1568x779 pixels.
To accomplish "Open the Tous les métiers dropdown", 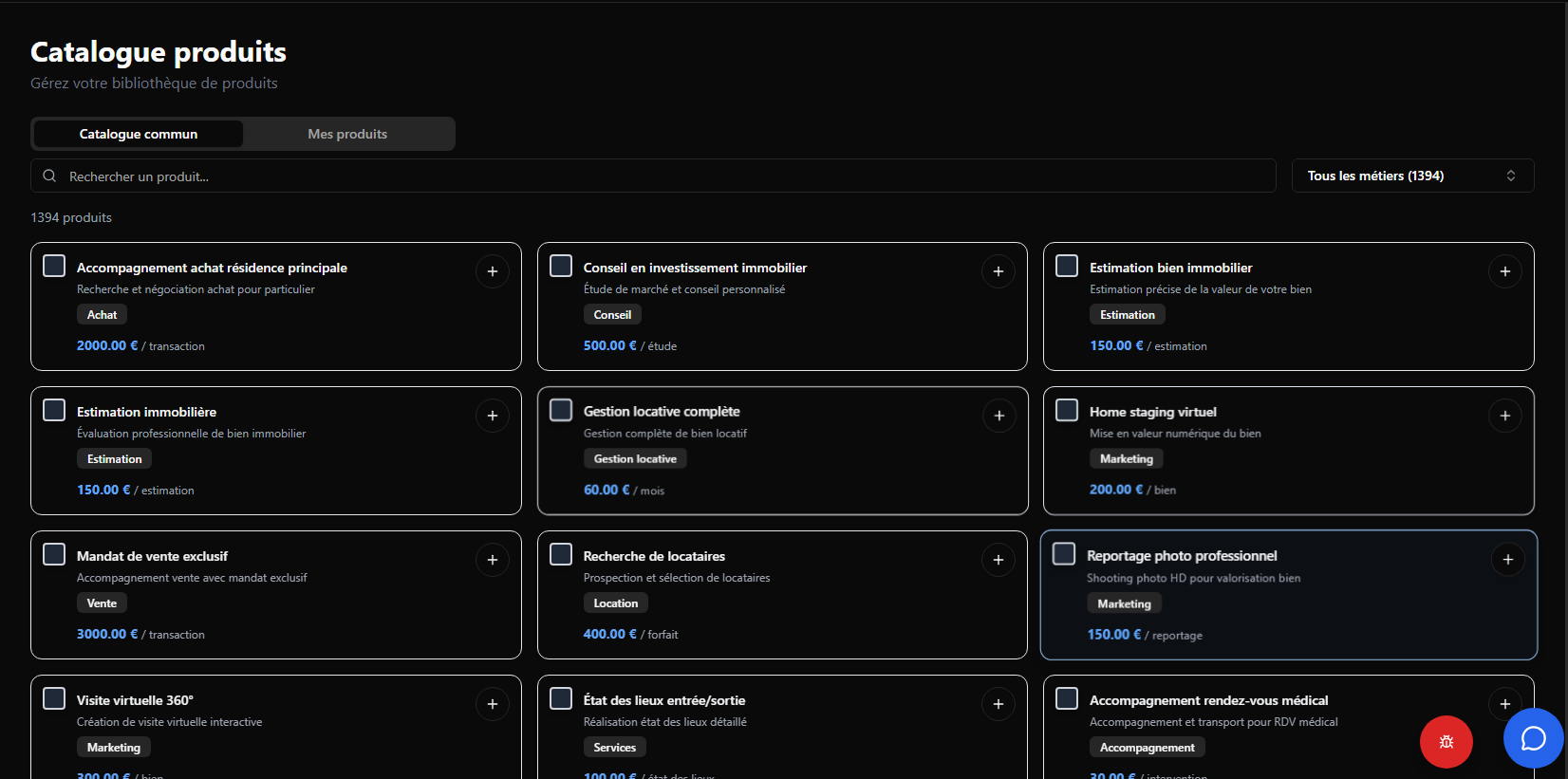I will point(1411,176).
